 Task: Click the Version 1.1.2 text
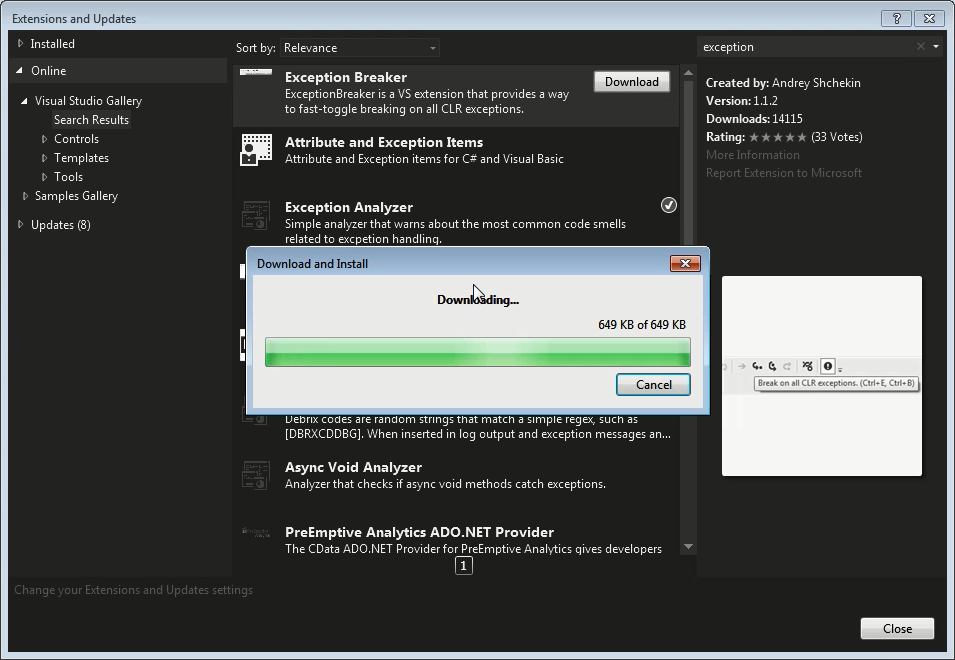coord(742,101)
